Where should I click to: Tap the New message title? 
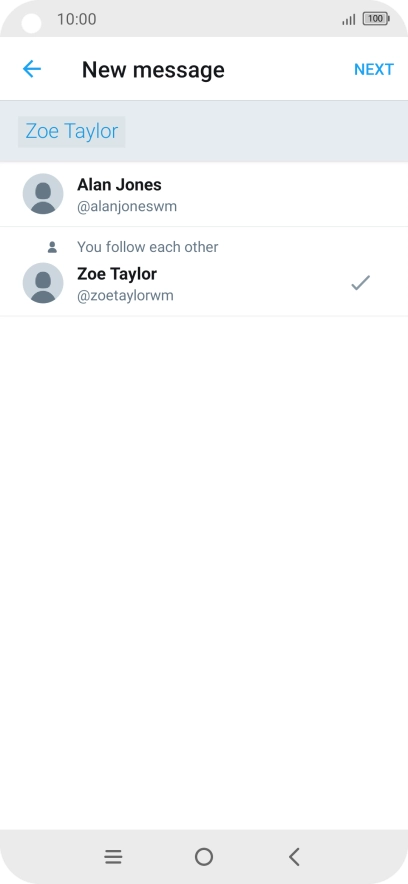(x=153, y=69)
